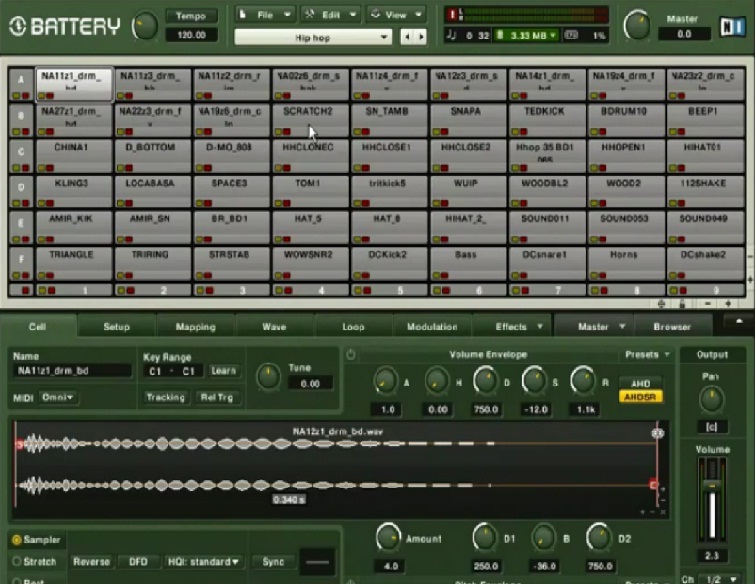The height and width of the screenshot is (586, 756).
Task: Select the Stretch mode radio button
Action: tap(17, 562)
